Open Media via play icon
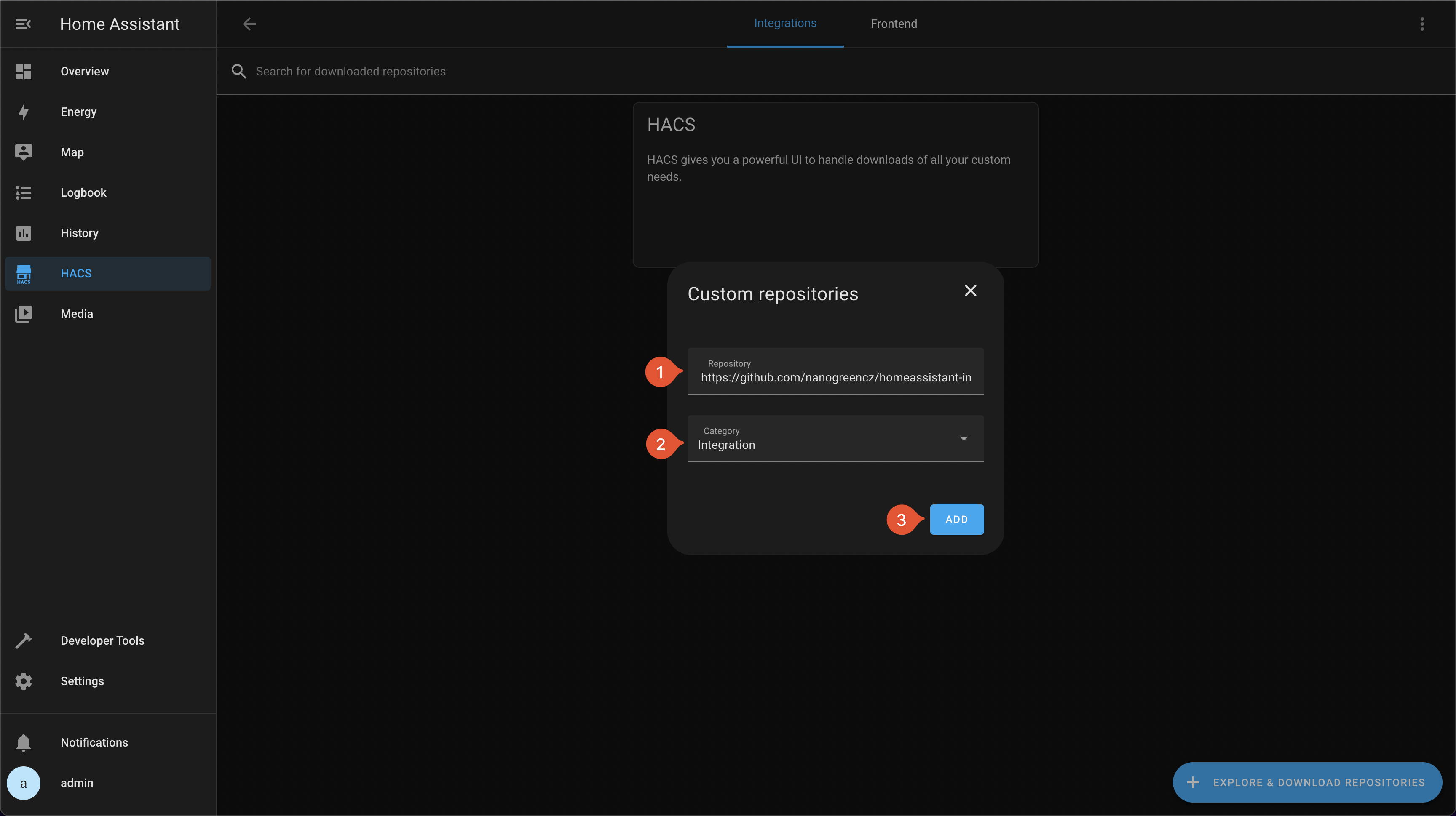 coord(23,313)
